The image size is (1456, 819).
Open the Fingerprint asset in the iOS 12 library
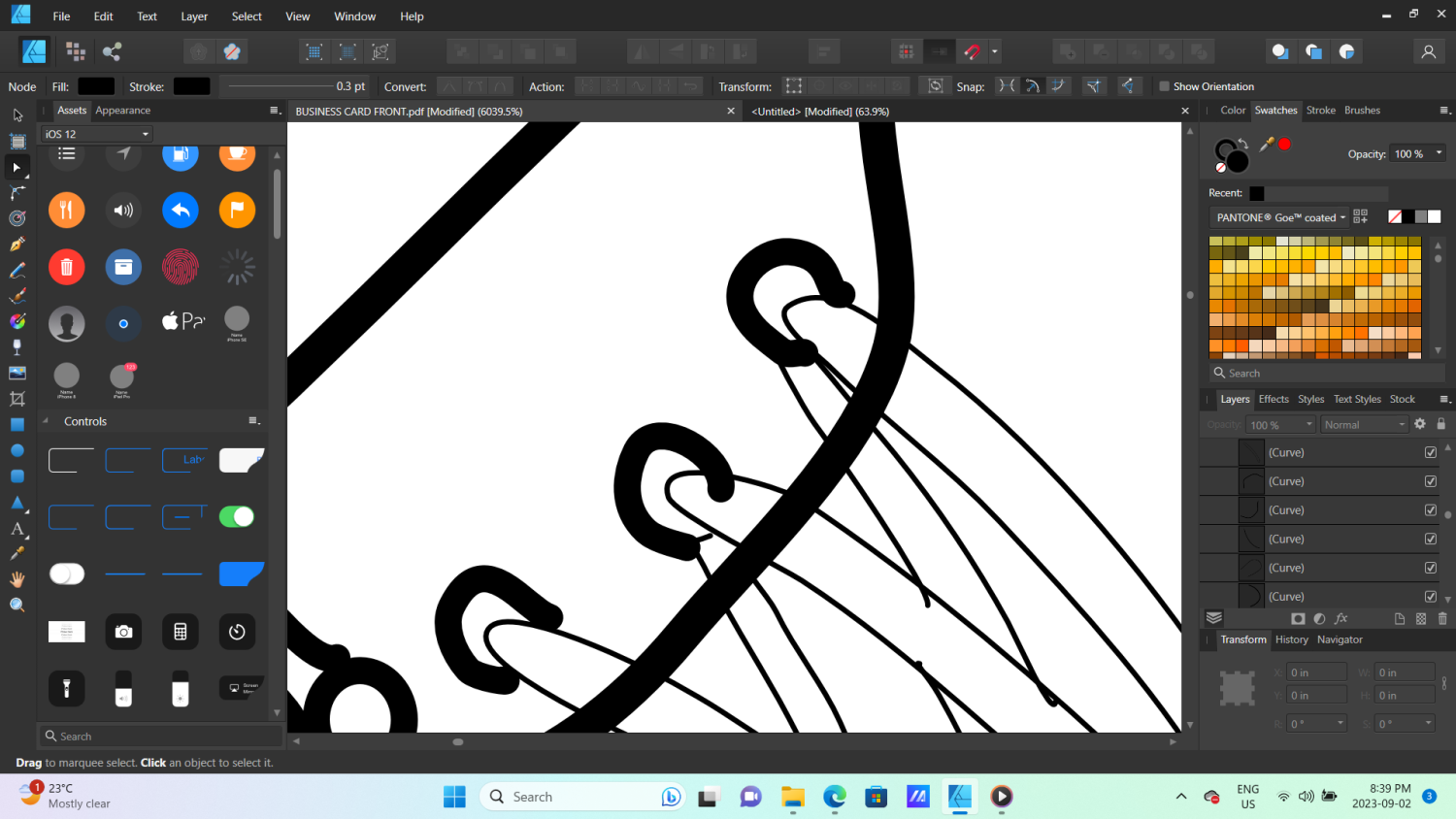coord(181,267)
